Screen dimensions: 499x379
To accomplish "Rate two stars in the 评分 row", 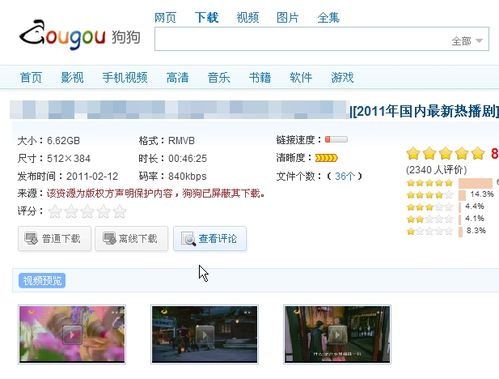I will [x=71, y=211].
